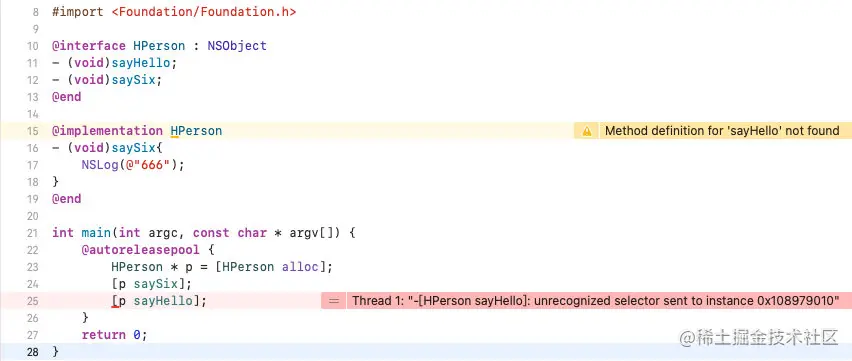Click the red error icon on line 25

click(334, 301)
